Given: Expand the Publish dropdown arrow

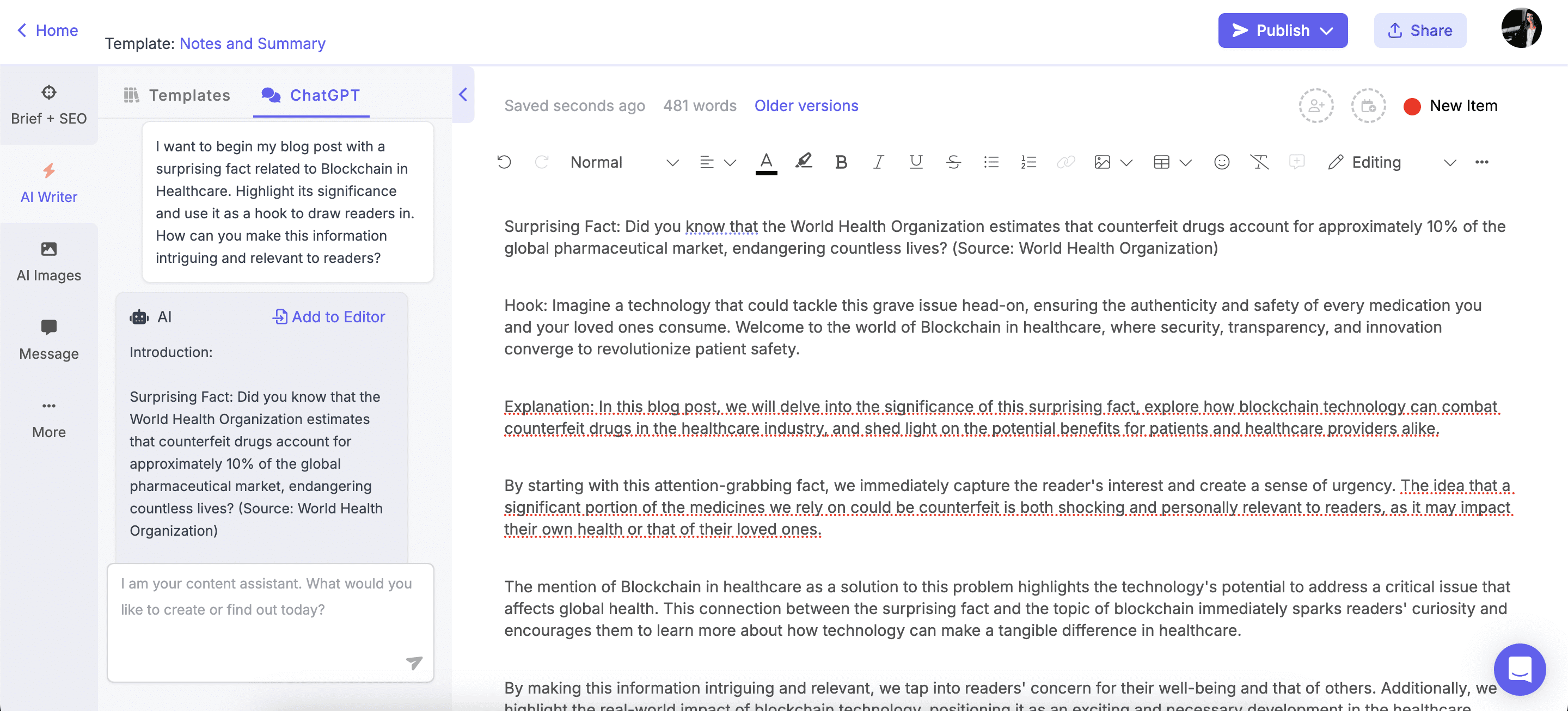Looking at the screenshot, I should (x=1327, y=31).
